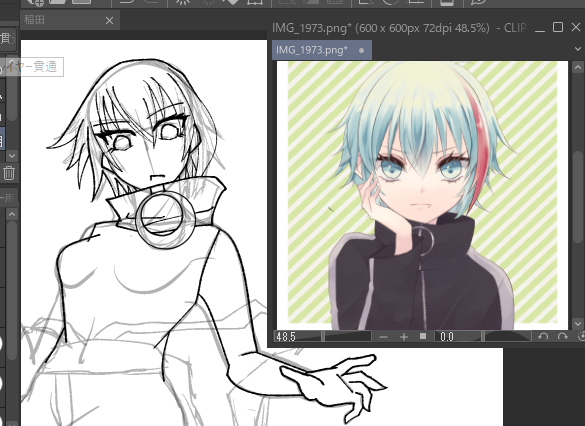585x426 pixels.
Task: Click the trash can delete icon
Action: [x=9, y=173]
